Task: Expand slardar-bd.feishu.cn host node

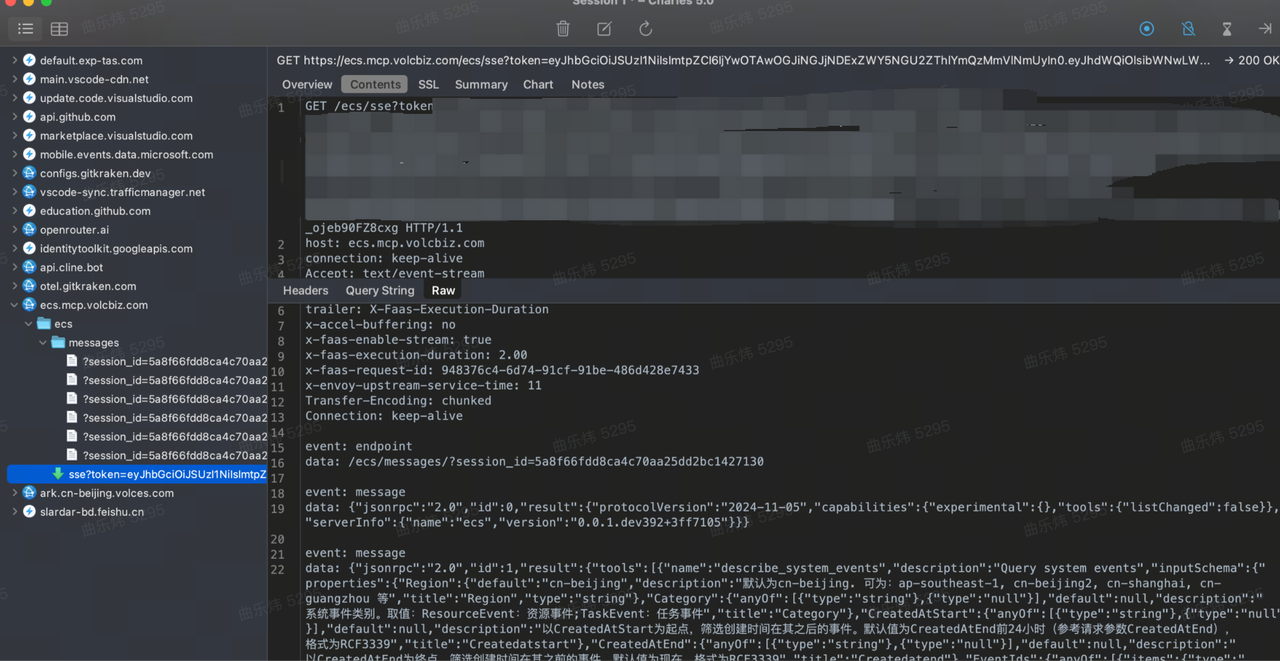Action: pyautogui.click(x=14, y=512)
